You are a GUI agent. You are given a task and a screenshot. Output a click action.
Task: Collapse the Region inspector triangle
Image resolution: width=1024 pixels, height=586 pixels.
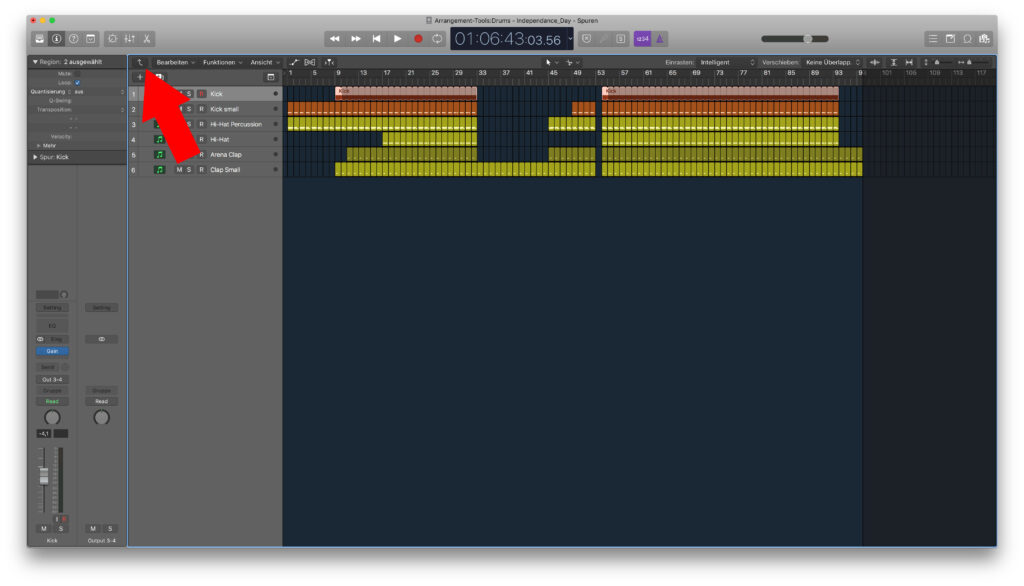coord(35,61)
